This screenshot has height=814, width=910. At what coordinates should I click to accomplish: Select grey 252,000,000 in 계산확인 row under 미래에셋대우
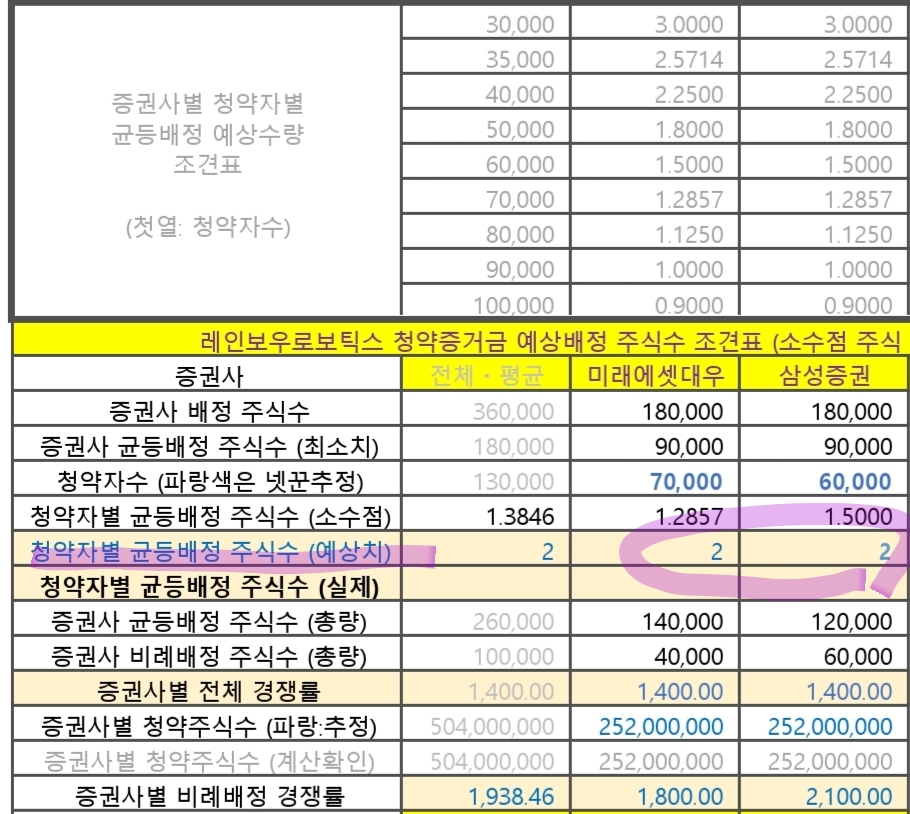[x=655, y=759]
